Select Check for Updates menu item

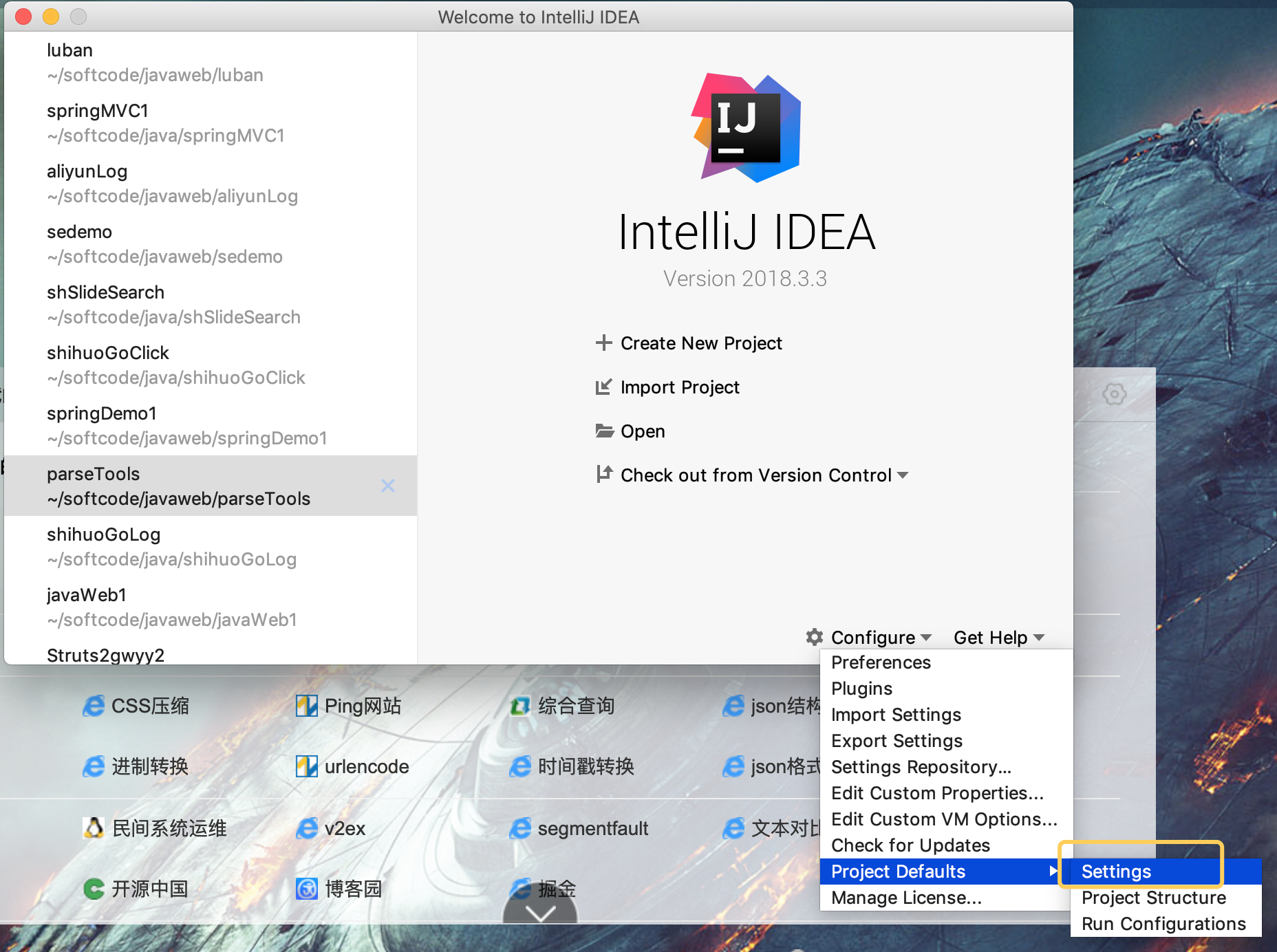pyautogui.click(x=946, y=845)
